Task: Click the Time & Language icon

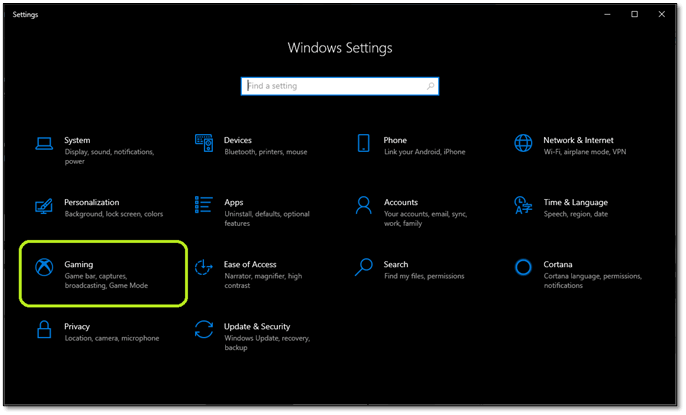Action: coord(523,205)
